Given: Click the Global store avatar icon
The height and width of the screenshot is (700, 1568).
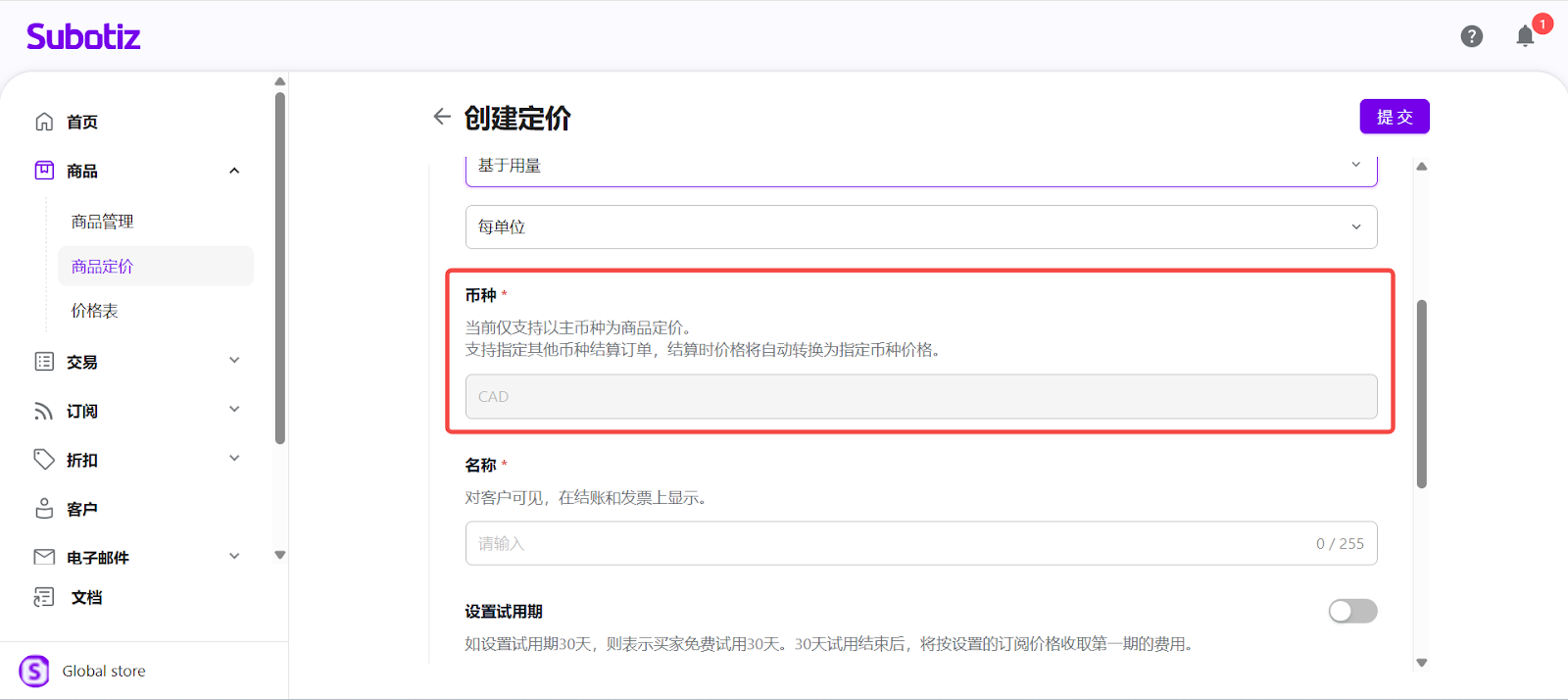Looking at the screenshot, I should [x=34, y=671].
